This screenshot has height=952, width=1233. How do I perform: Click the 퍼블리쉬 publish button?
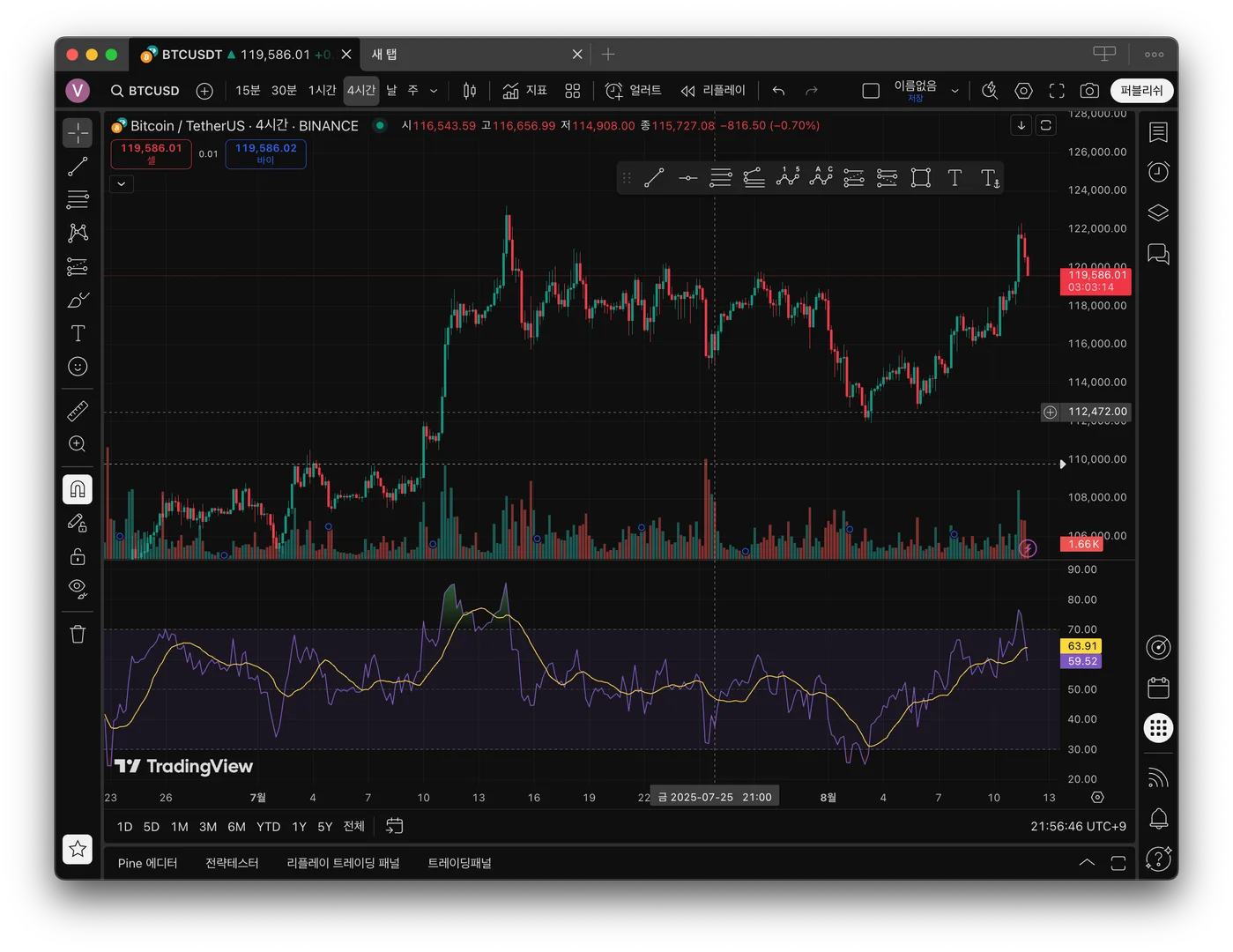pyautogui.click(x=1141, y=91)
